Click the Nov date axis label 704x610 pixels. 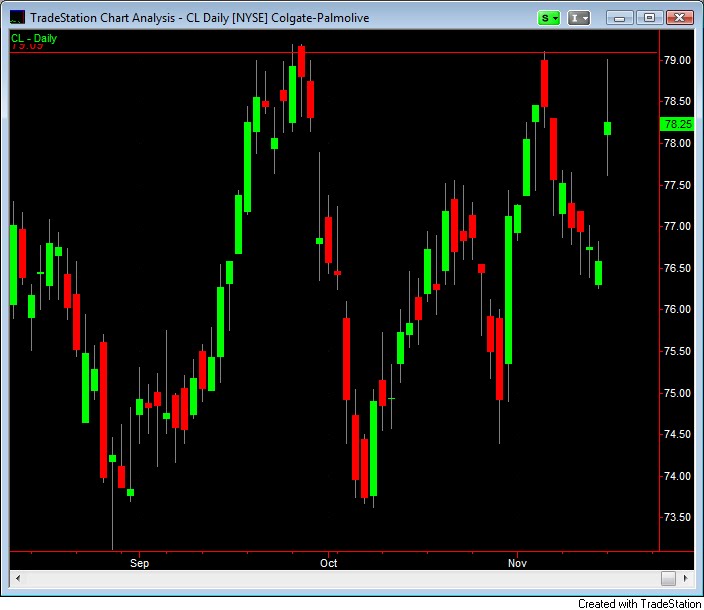point(517,563)
